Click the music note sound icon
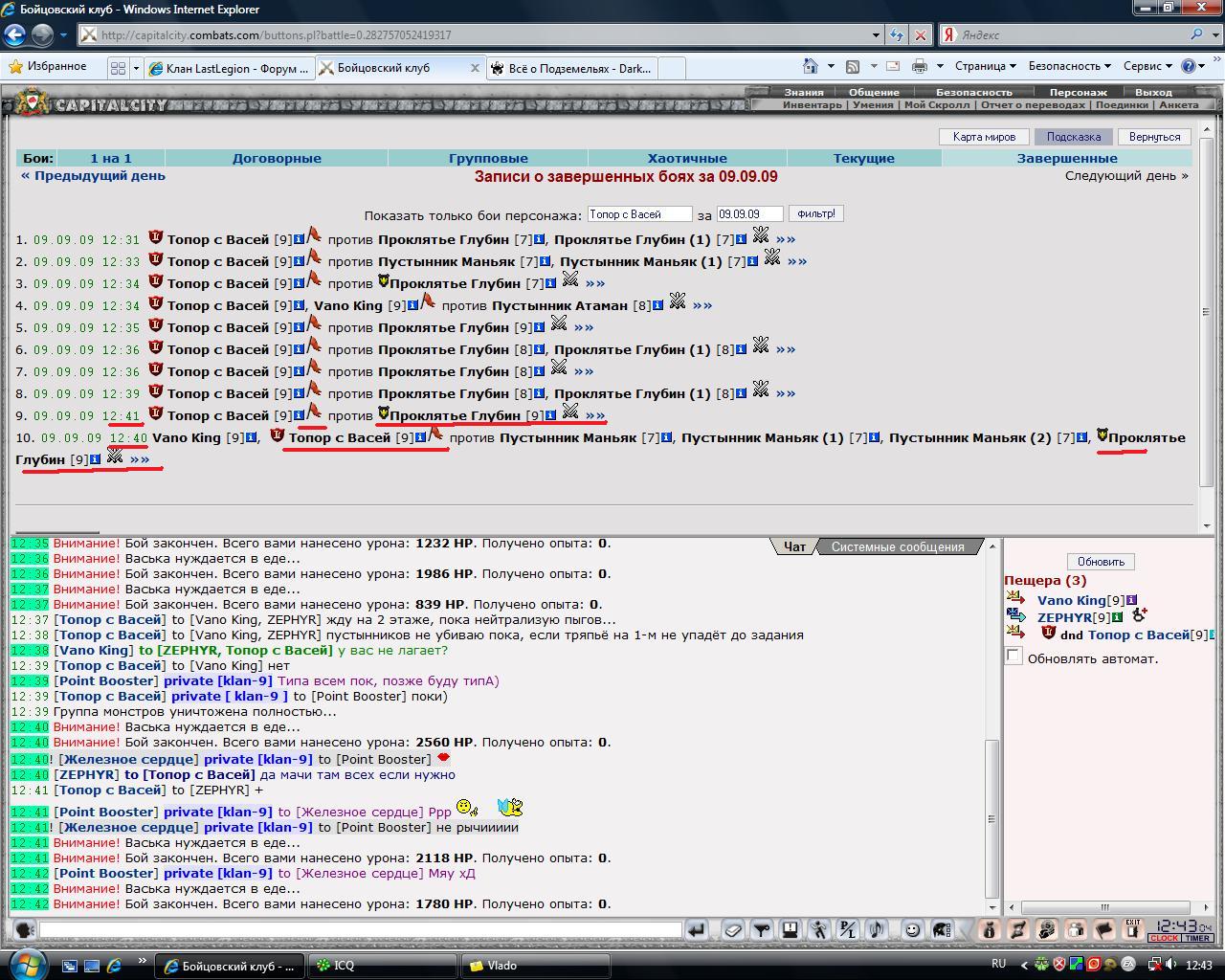The image size is (1225, 980). pos(877,929)
